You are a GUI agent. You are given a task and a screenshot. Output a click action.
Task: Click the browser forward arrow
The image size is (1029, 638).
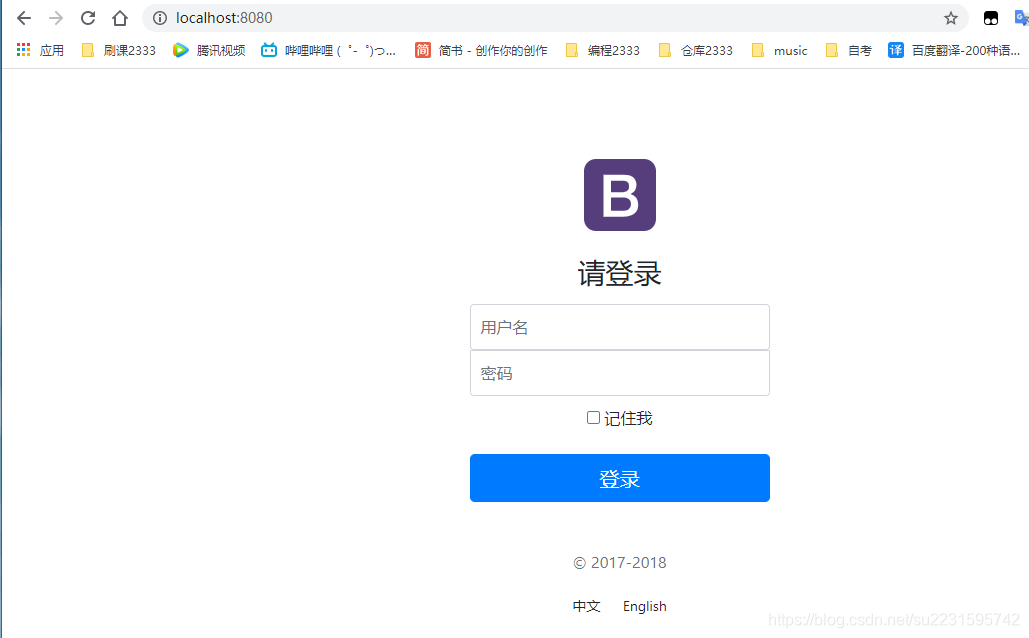tap(56, 18)
